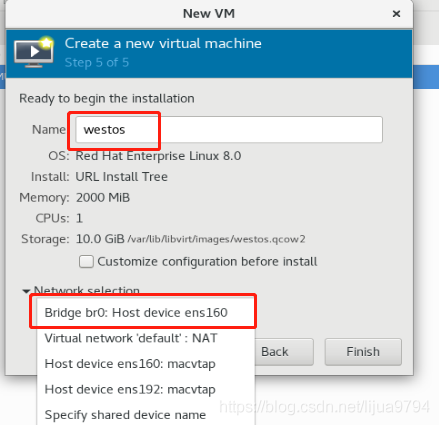Focus the Name field containing westos
Viewport: 439px width, 425px height.
pyautogui.click(x=229, y=129)
